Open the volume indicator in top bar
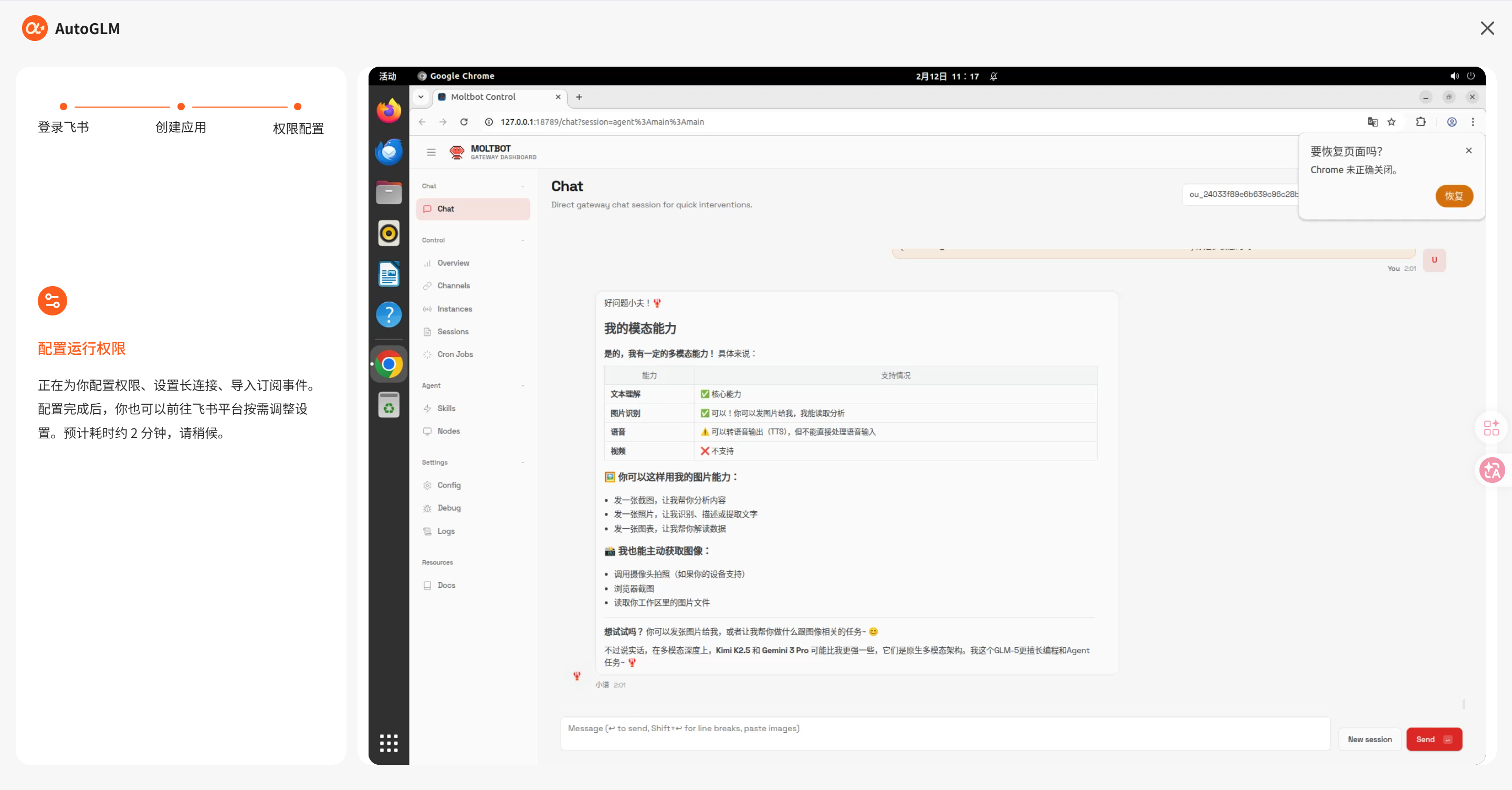This screenshot has width=1512, height=790. [1454, 76]
